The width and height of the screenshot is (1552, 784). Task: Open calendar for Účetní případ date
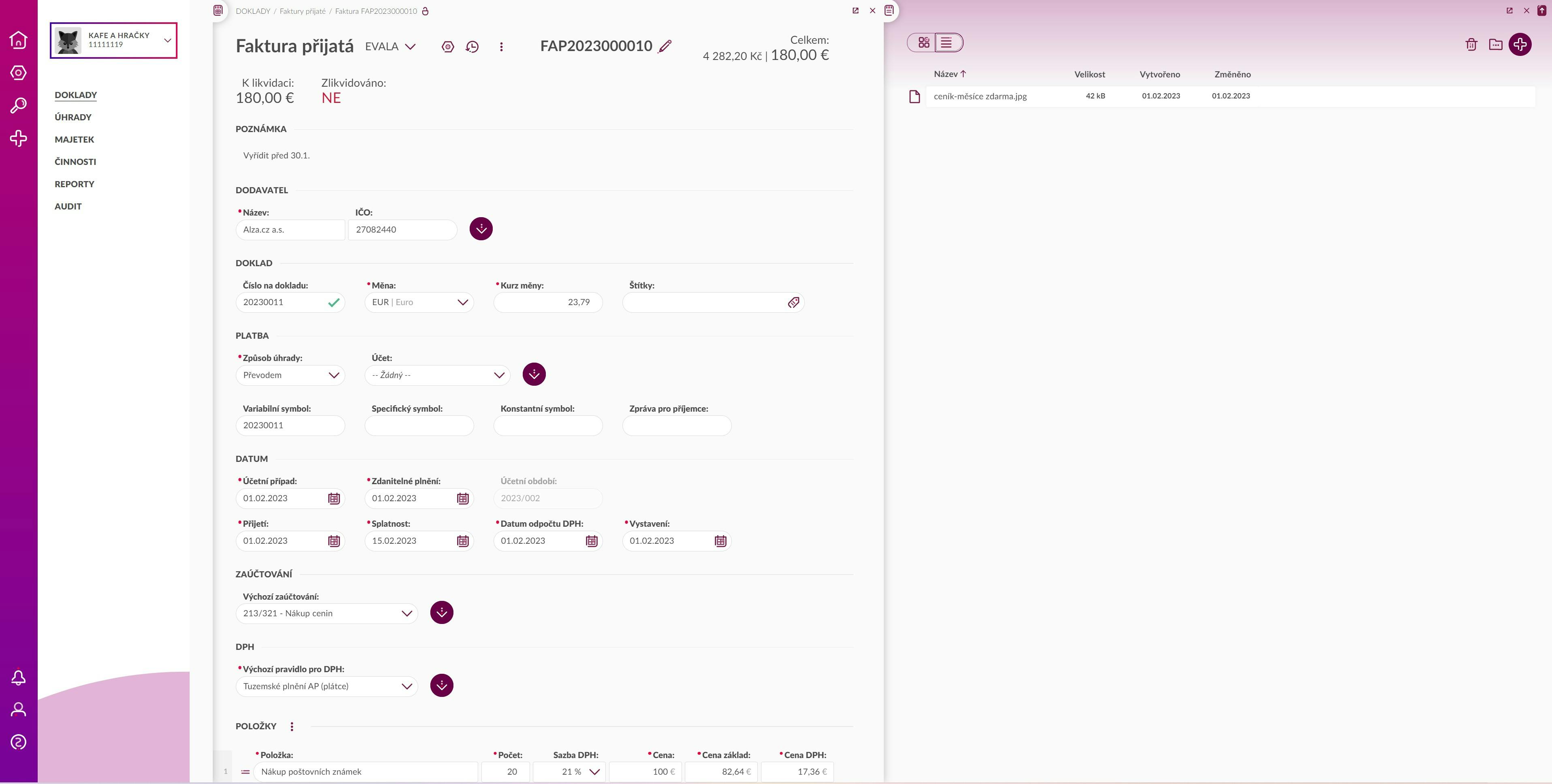(x=334, y=498)
